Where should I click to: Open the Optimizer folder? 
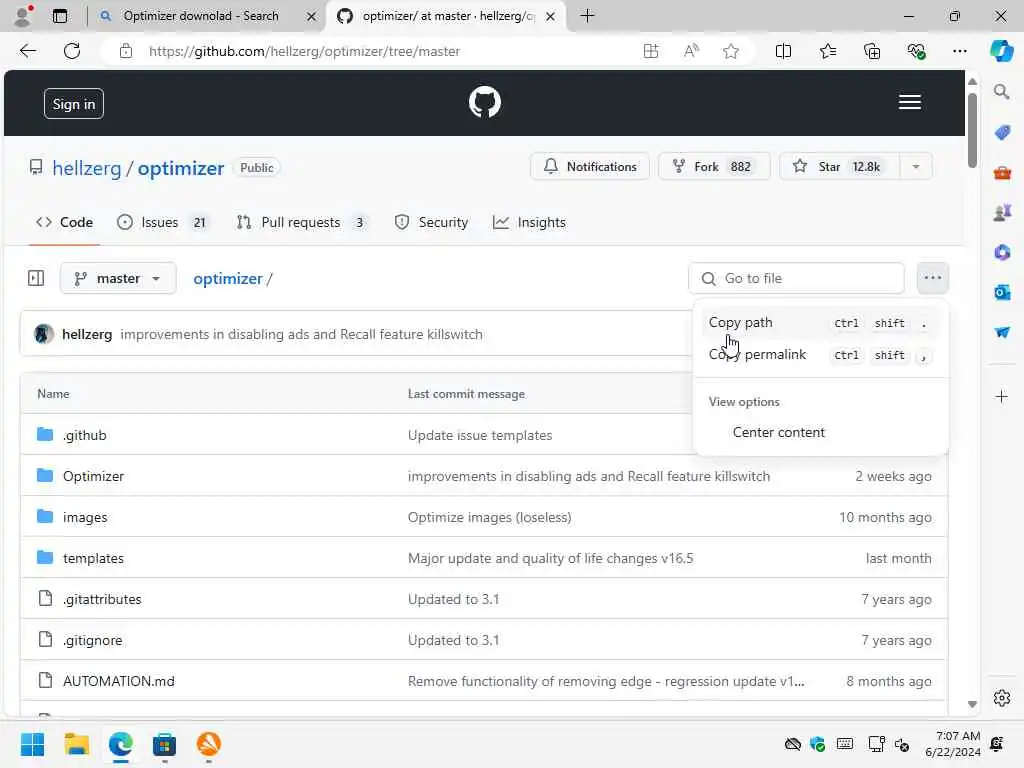[93, 476]
